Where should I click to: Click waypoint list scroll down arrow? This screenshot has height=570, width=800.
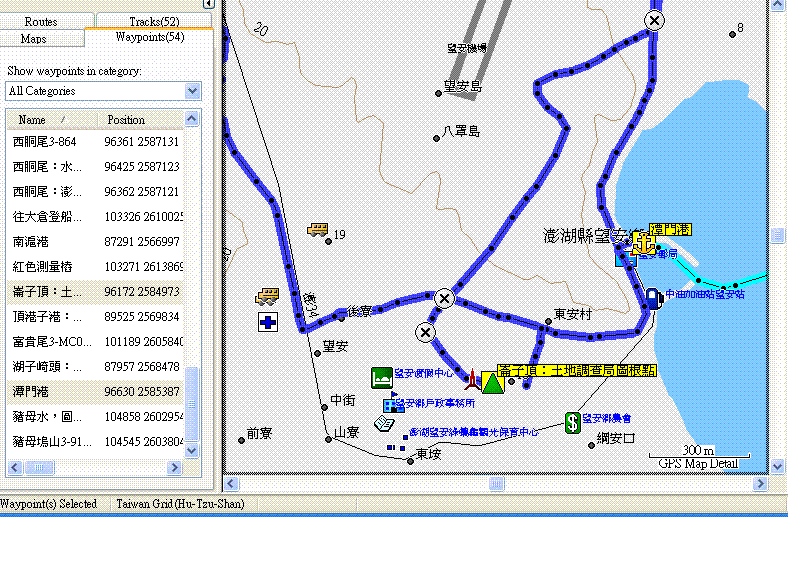click(191, 451)
